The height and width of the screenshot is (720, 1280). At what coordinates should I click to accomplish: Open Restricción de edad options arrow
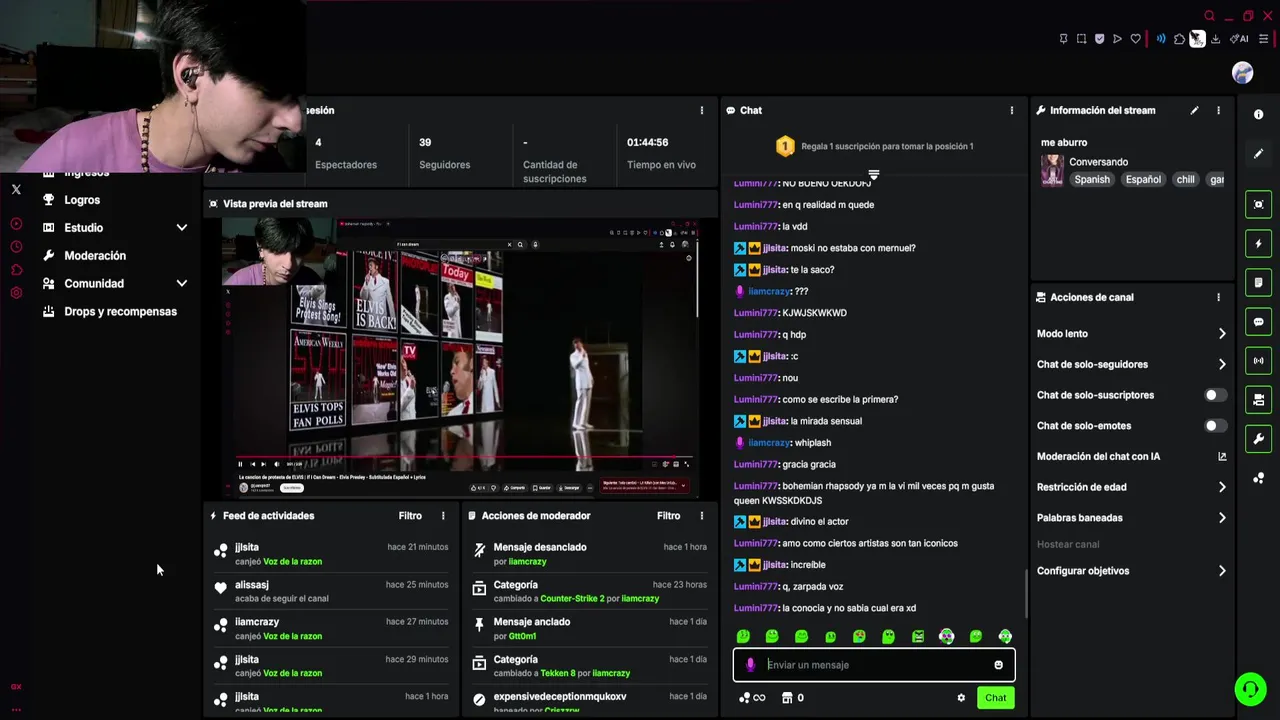point(1222,487)
